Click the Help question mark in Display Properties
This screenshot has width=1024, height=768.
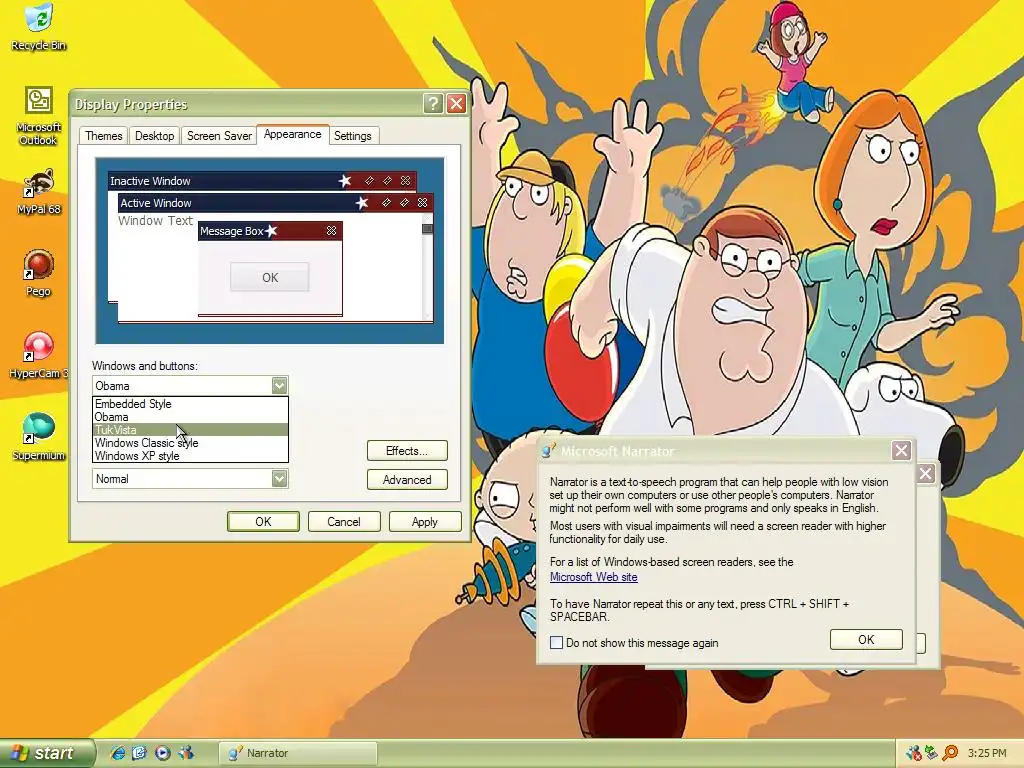(432, 104)
